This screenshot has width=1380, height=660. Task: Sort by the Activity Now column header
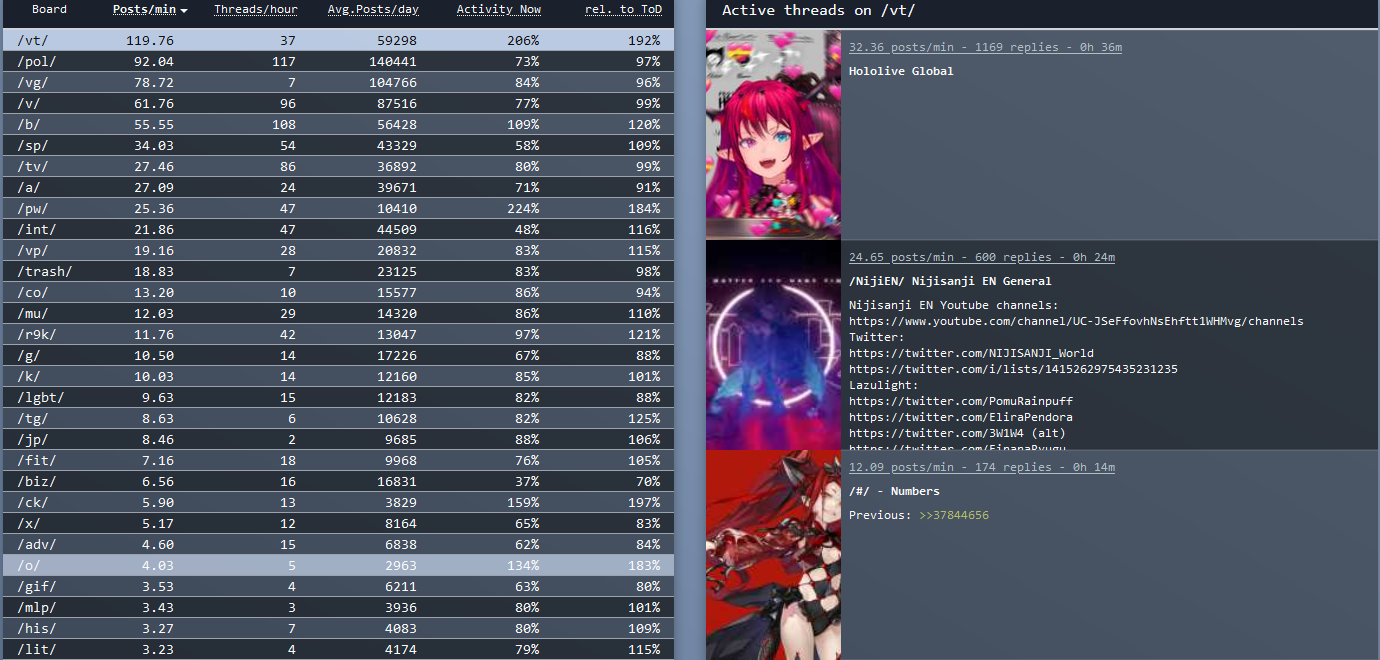click(499, 10)
